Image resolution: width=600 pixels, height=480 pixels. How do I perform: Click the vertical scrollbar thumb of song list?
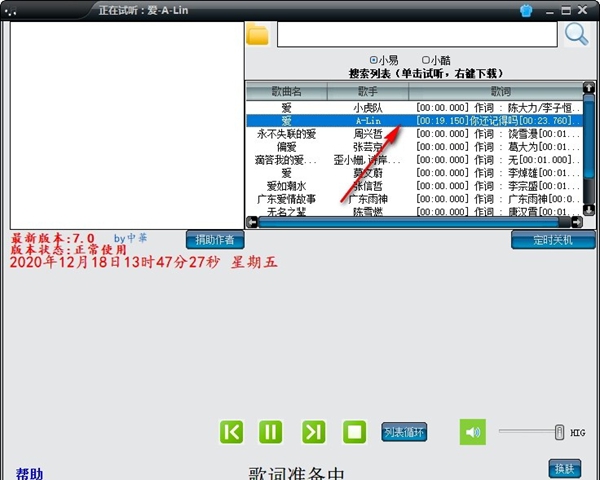tap(589, 136)
